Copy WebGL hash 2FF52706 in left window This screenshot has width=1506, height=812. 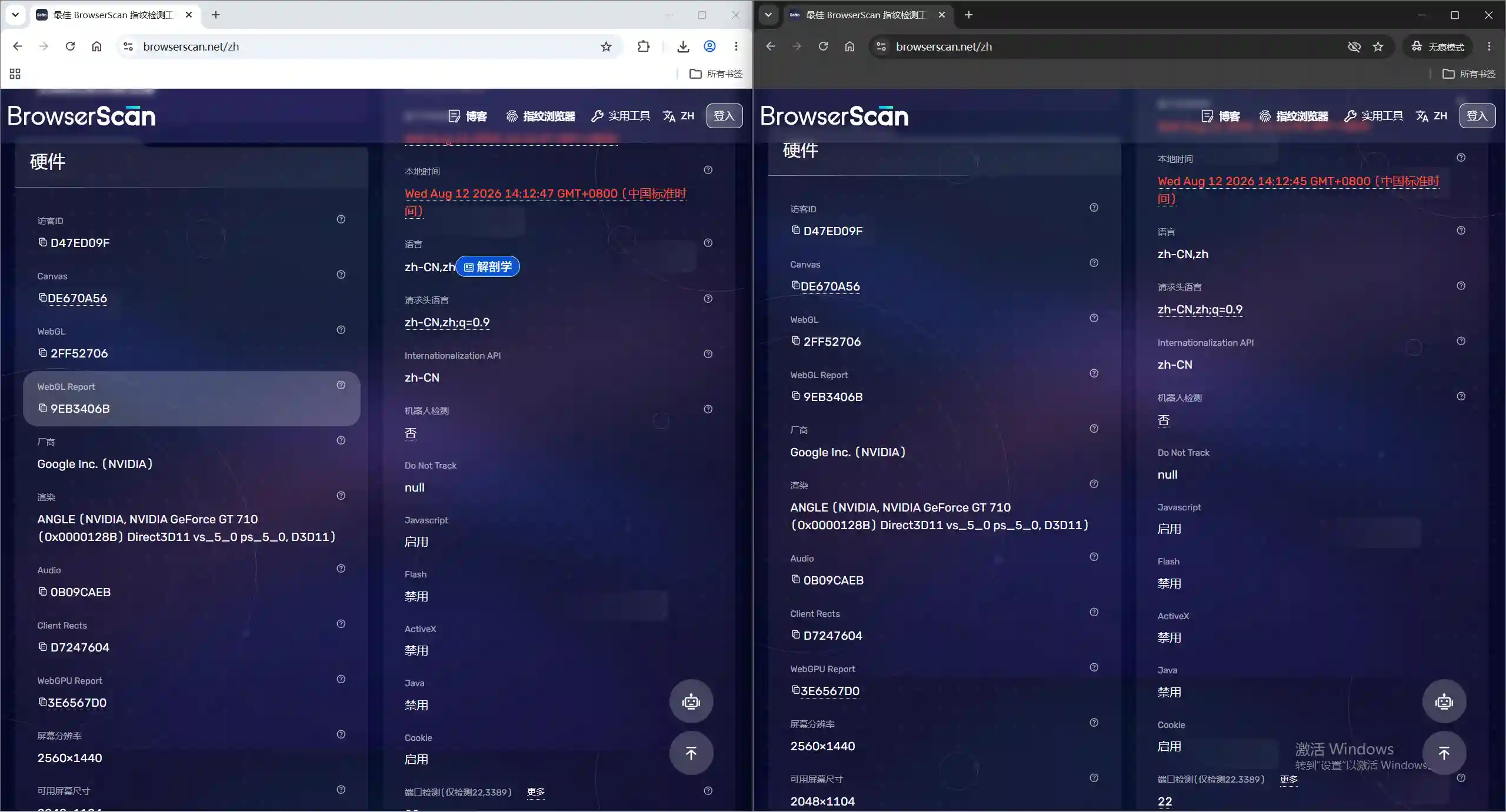(x=42, y=353)
